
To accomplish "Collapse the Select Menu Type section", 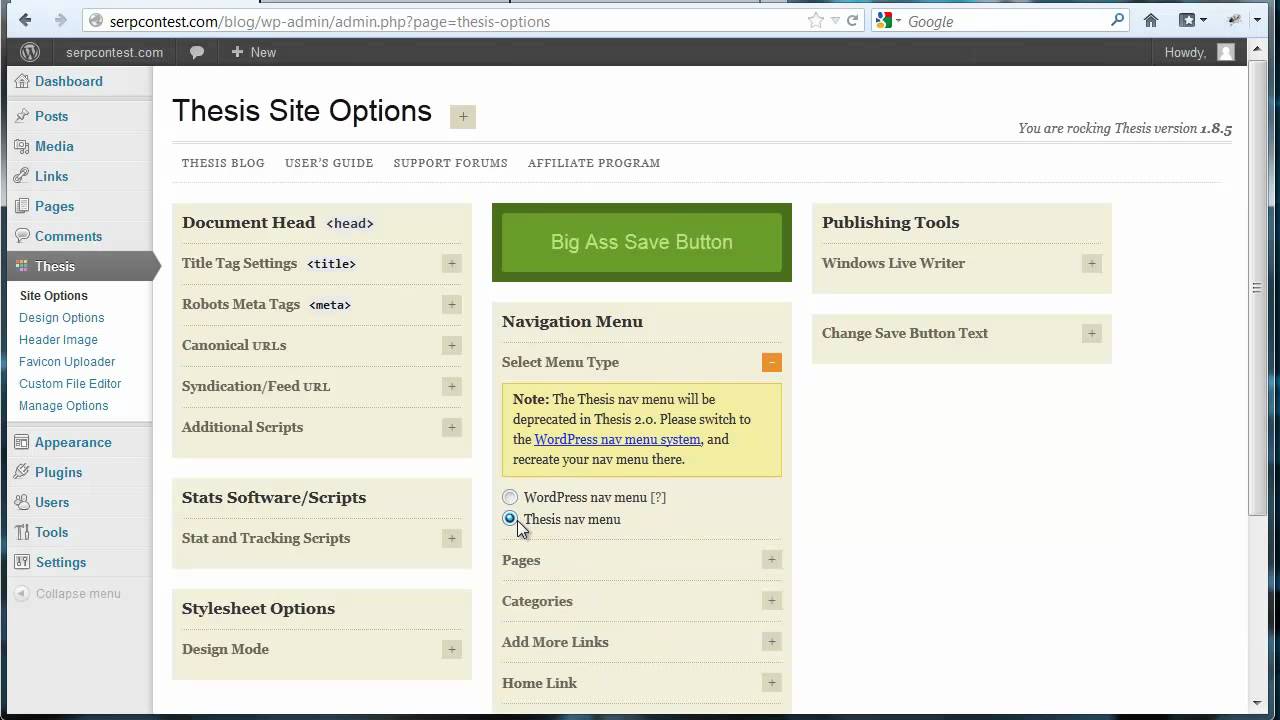I will click(771, 363).
